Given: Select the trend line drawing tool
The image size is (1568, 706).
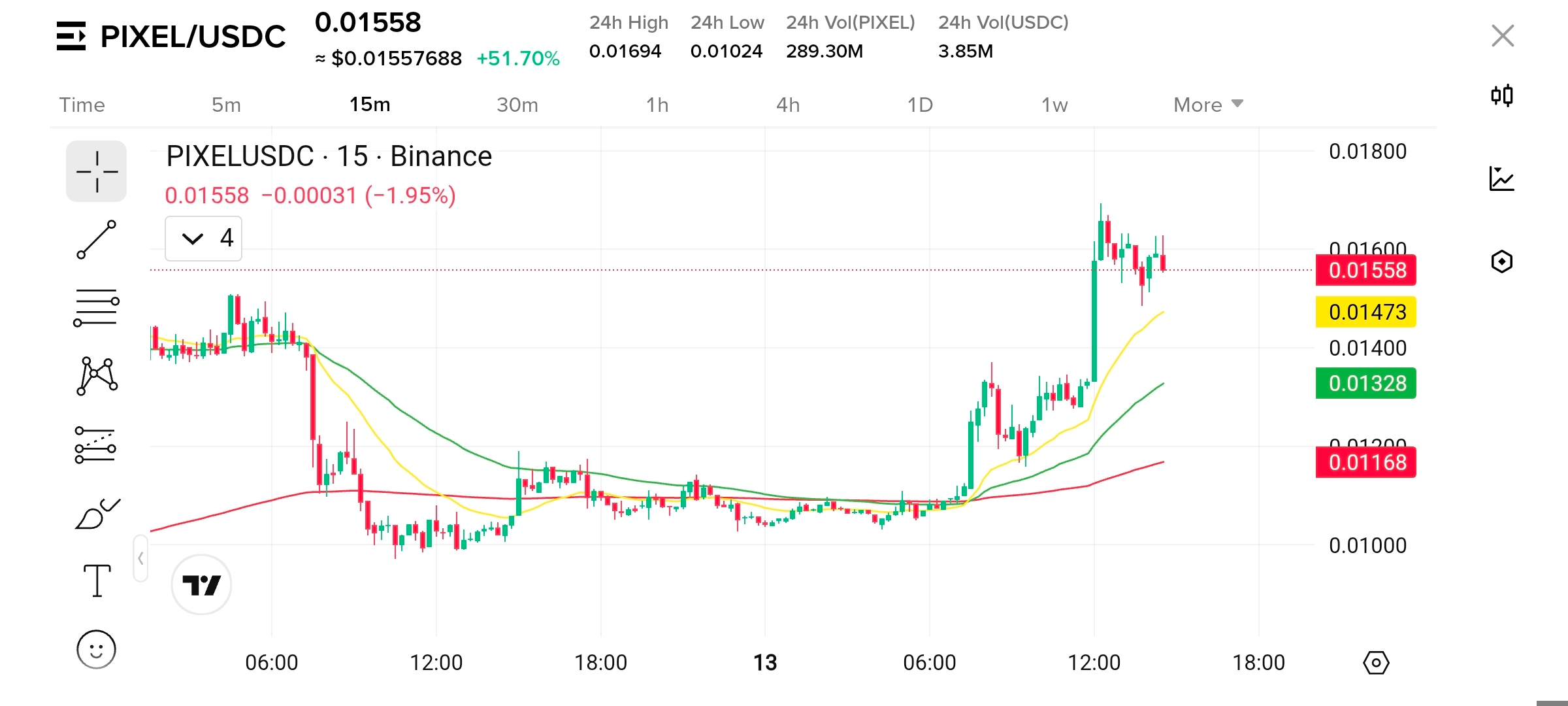Looking at the screenshot, I should [x=96, y=240].
